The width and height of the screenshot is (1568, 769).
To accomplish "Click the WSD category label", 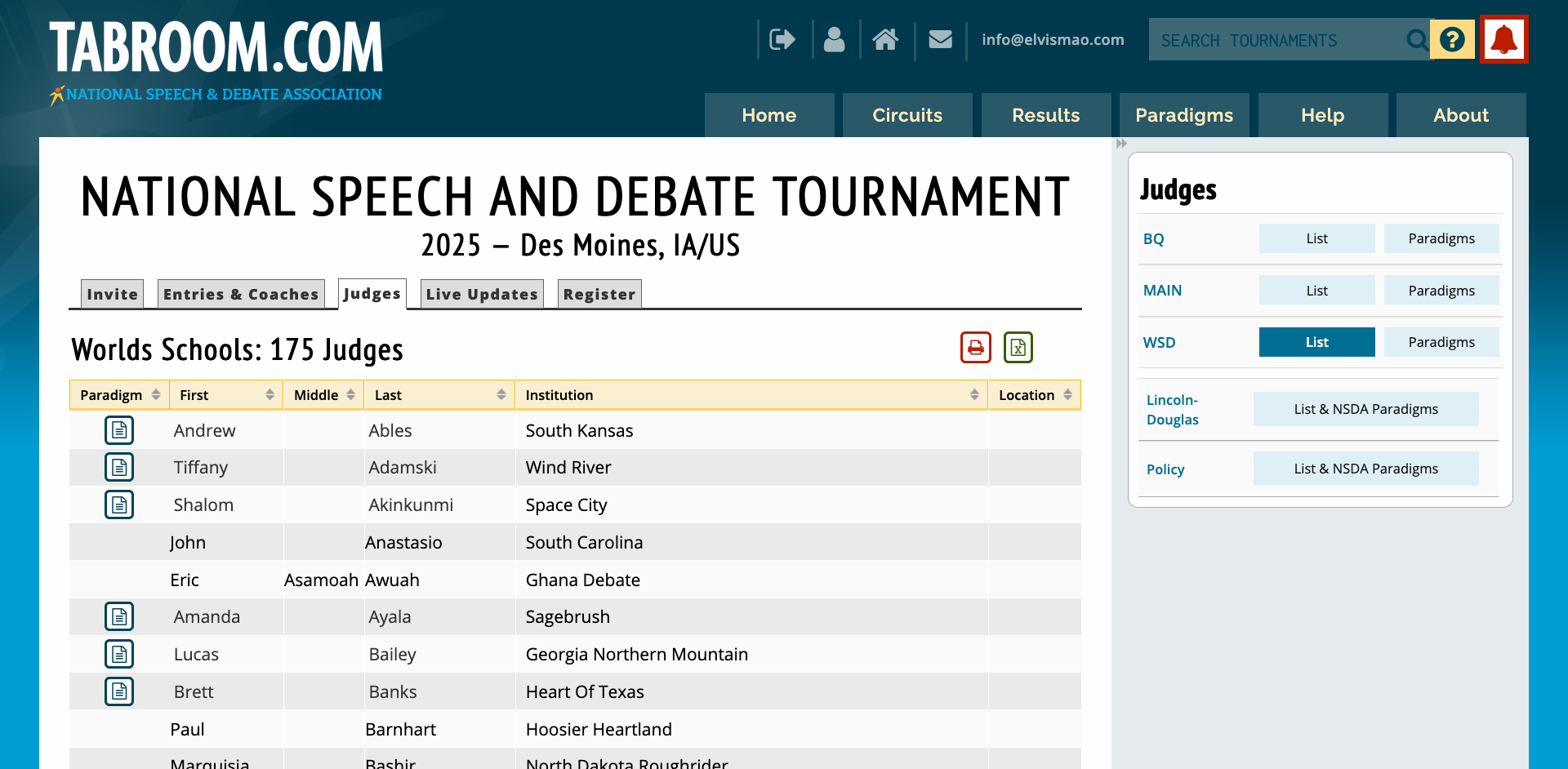I will click(1159, 343).
